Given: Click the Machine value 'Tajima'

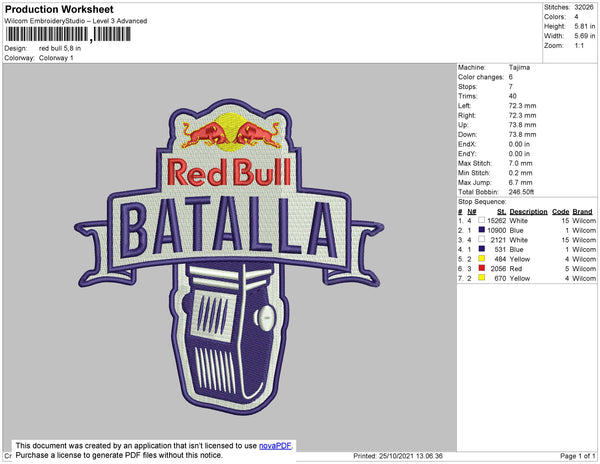Looking at the screenshot, I should click(519, 67).
